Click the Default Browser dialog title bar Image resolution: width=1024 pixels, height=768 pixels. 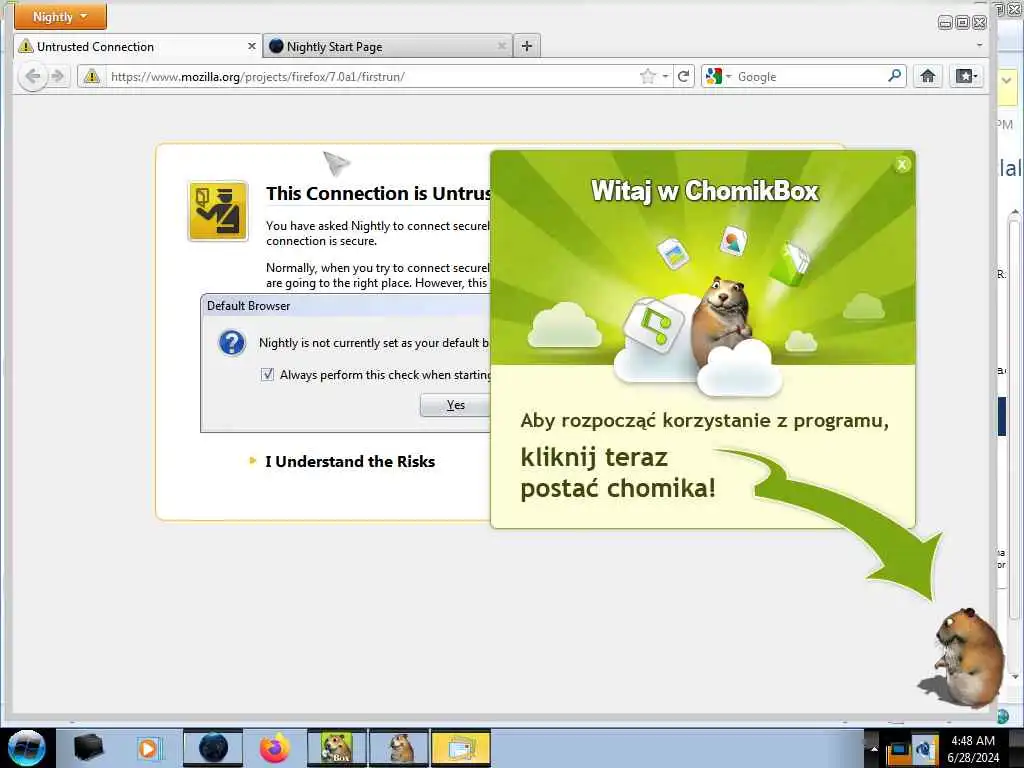[346, 306]
